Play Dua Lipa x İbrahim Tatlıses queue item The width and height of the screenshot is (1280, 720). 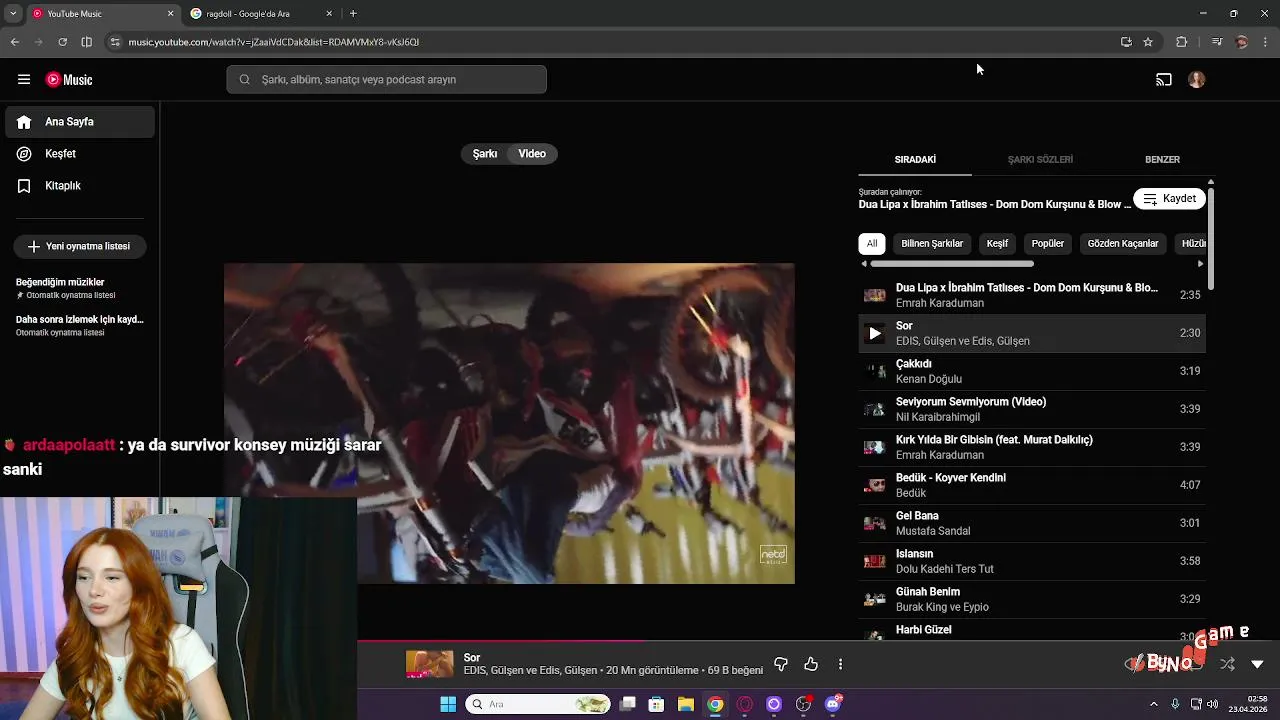tap(1032, 295)
